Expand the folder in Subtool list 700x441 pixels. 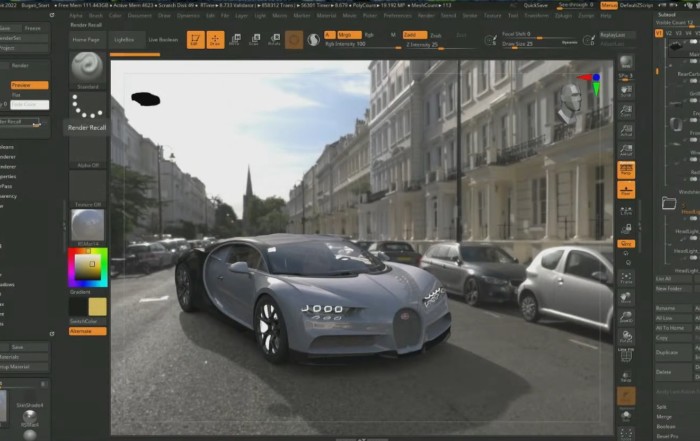[669, 203]
